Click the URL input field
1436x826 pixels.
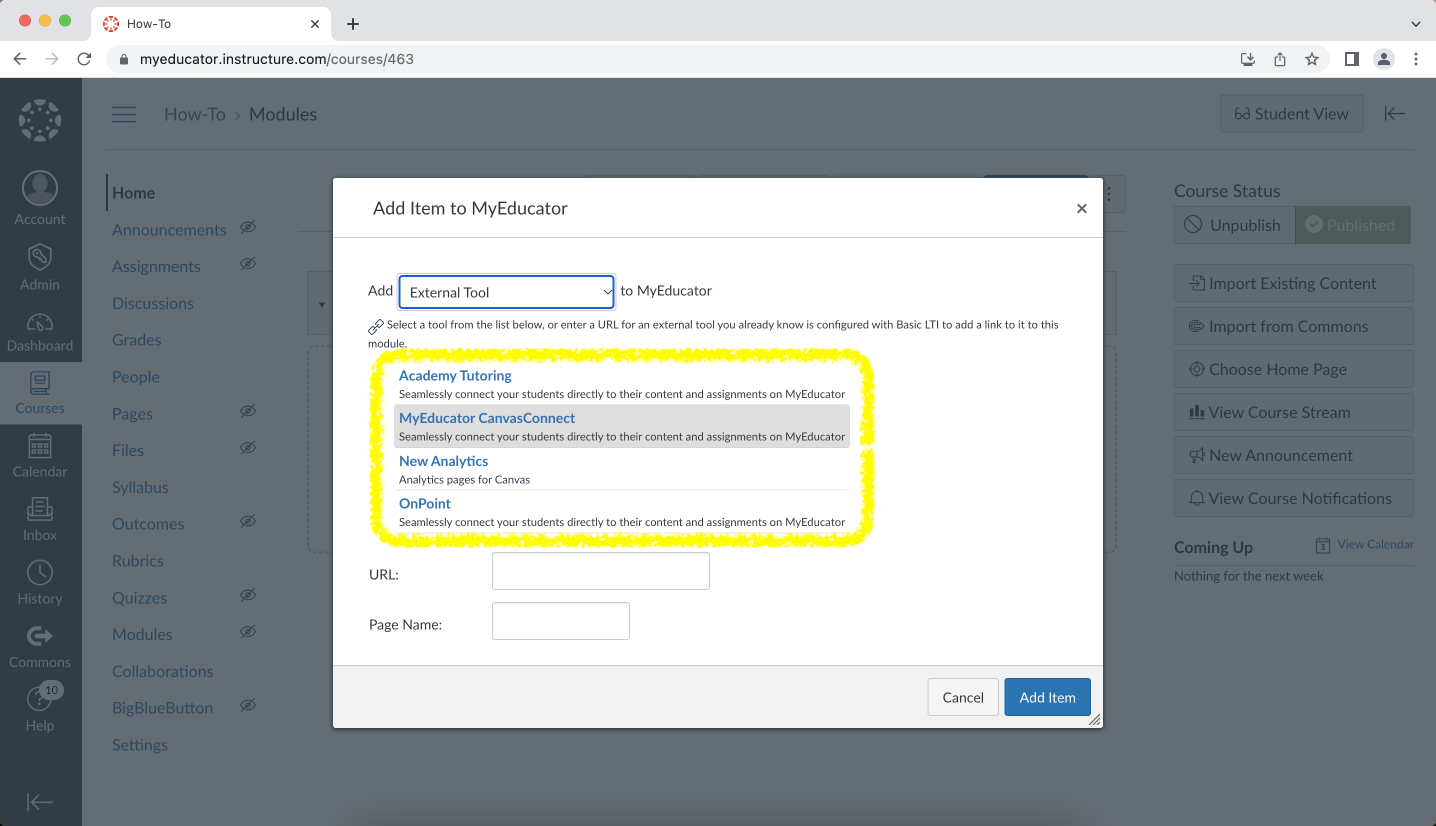point(601,571)
